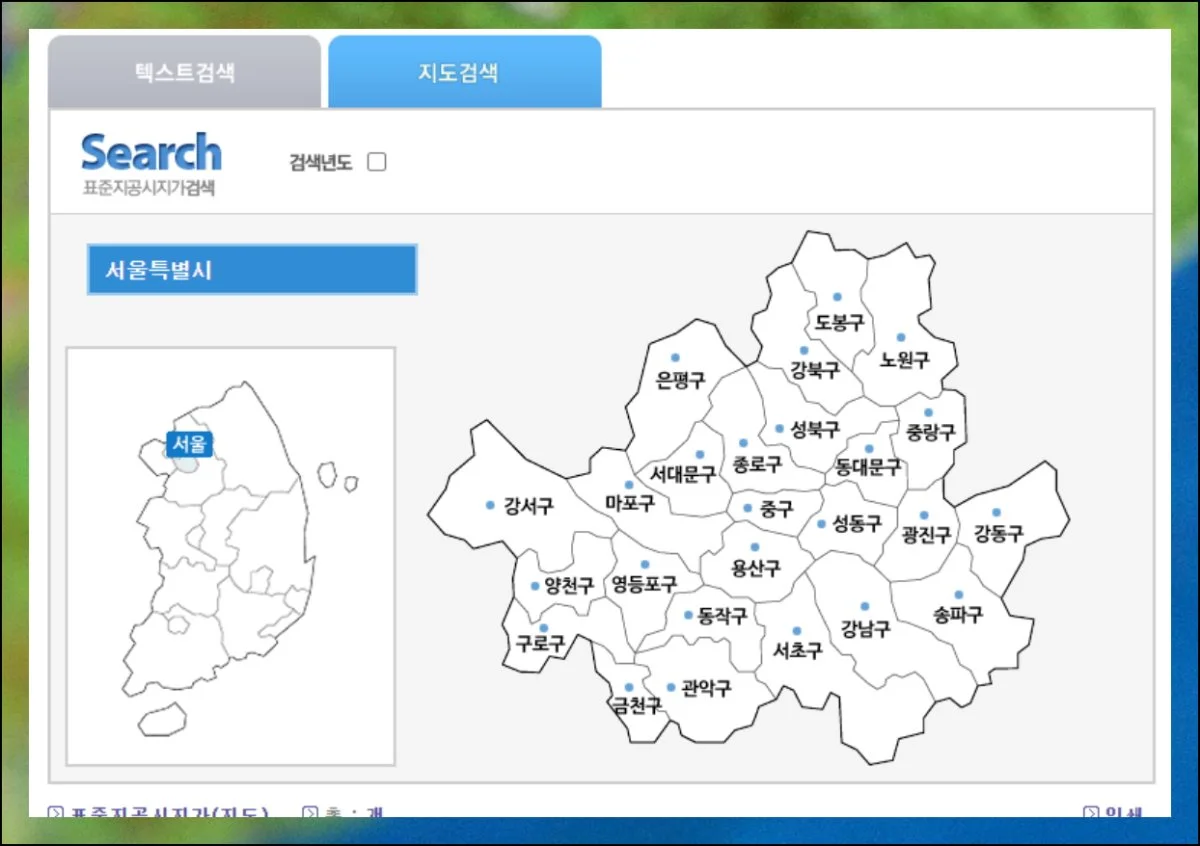Choose 서초구 label on Seoul map

pyautogui.click(x=797, y=651)
